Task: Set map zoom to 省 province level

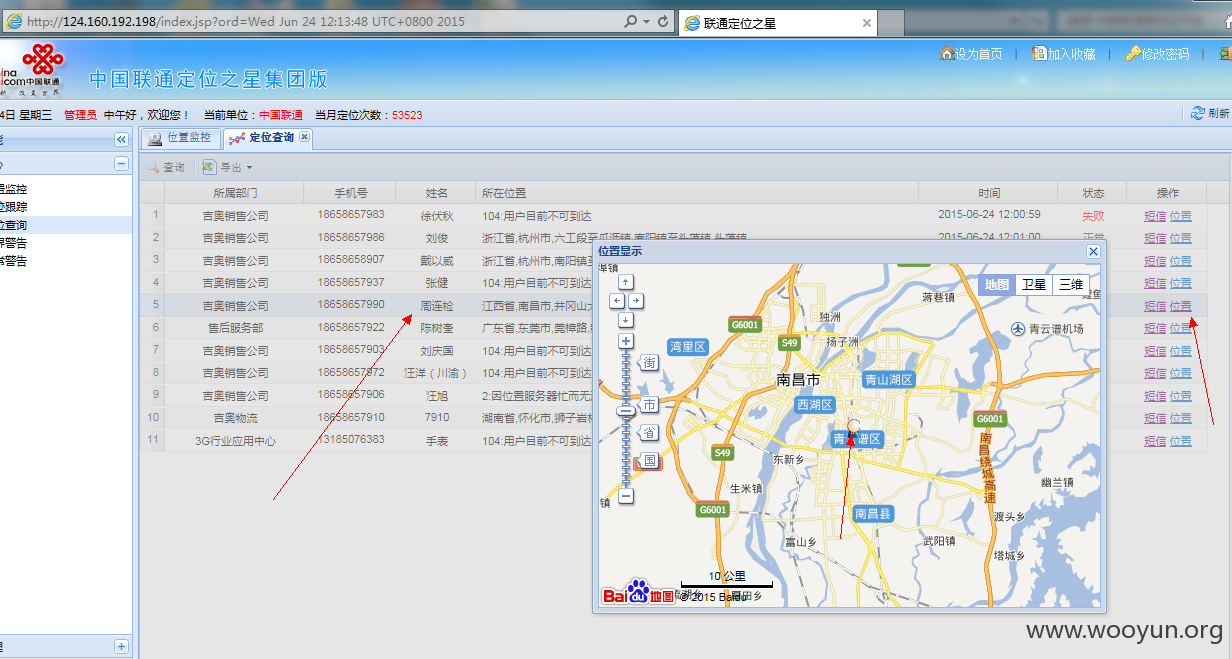Action: pos(648,433)
